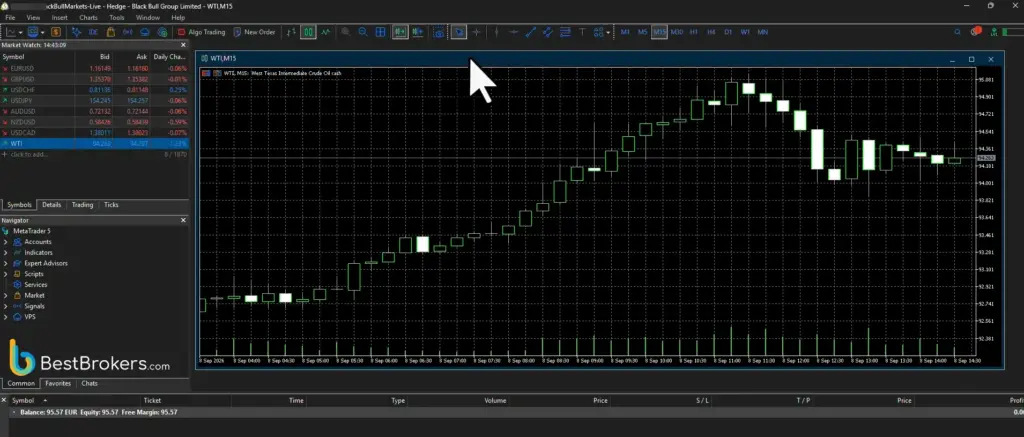Expand the Signals node in Navigator
This screenshot has height=437, width=1024.
[x=5, y=306]
